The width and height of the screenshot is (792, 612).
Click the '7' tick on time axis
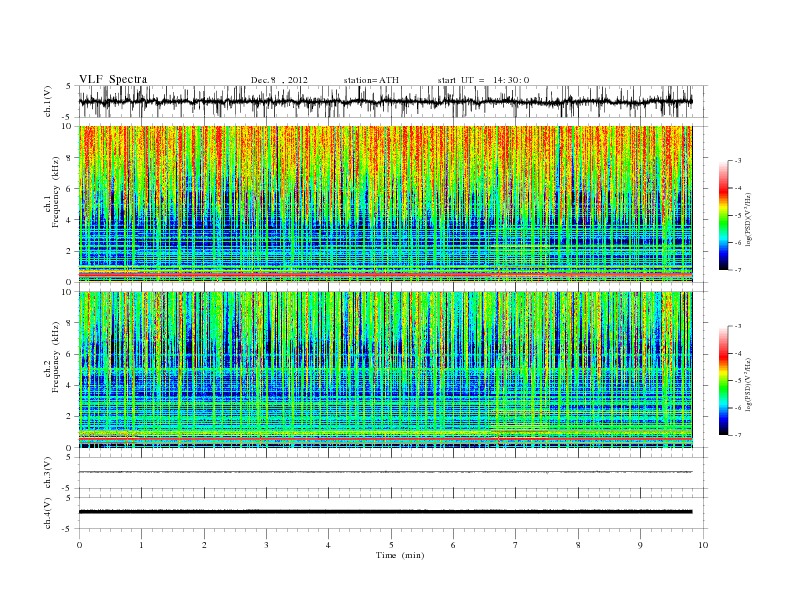(x=516, y=545)
